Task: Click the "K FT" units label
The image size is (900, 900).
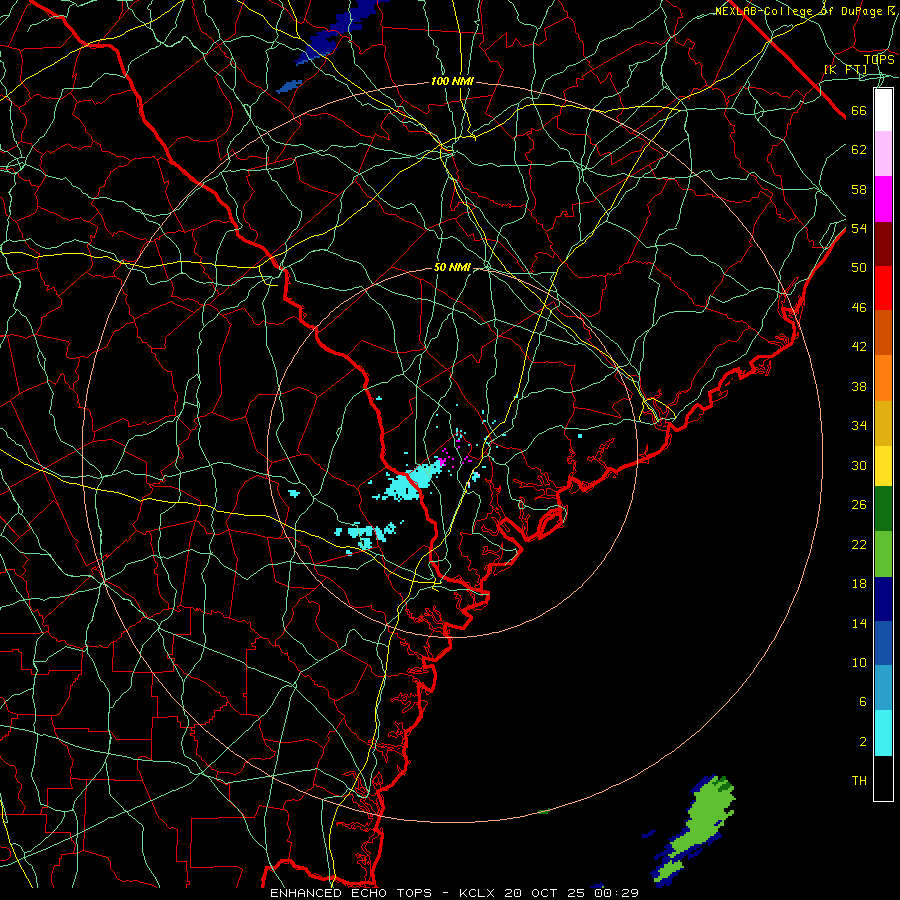Action: 845,69
